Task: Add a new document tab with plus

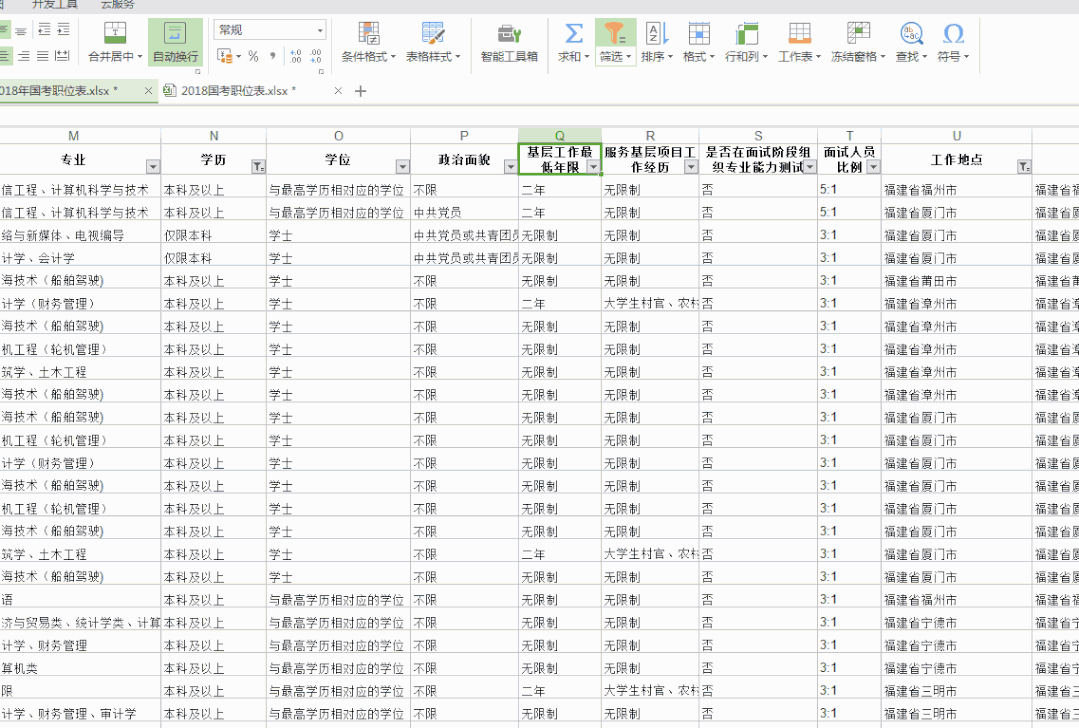Action: click(360, 91)
